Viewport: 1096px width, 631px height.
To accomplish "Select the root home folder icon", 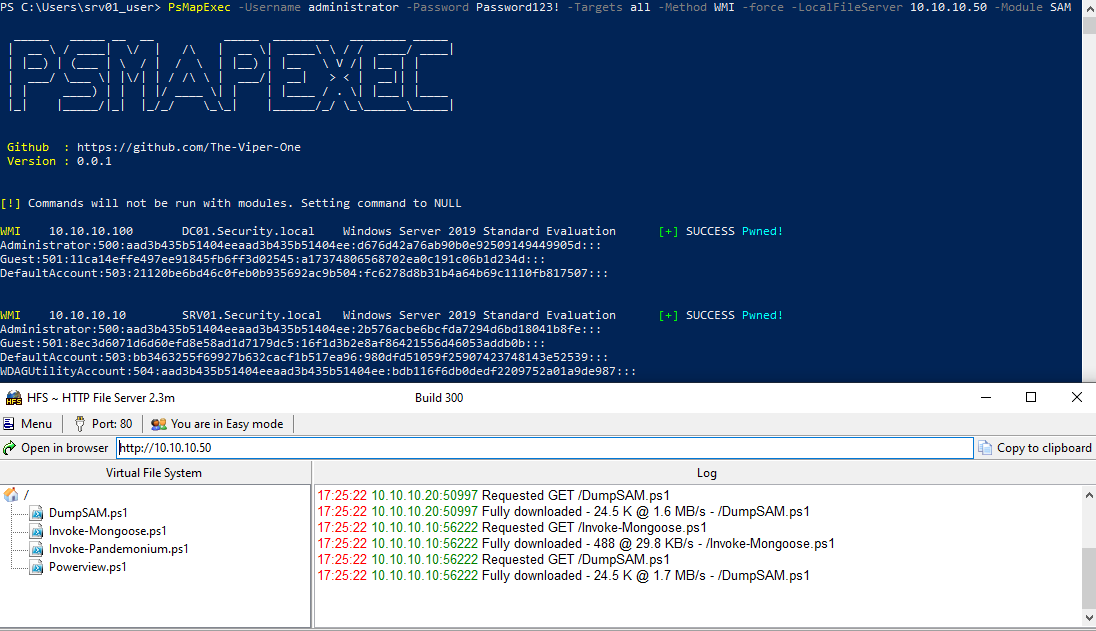I will [x=10, y=495].
